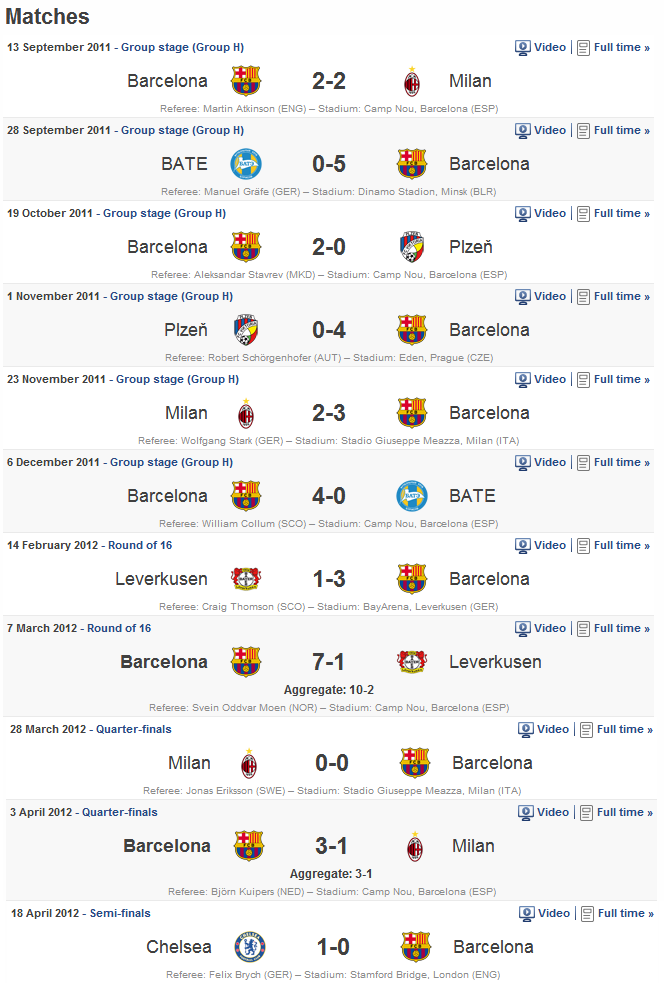Click the Leverkusen crest in the 1-3 match
Image resolution: width=664 pixels, height=983 pixels.
coord(246,579)
